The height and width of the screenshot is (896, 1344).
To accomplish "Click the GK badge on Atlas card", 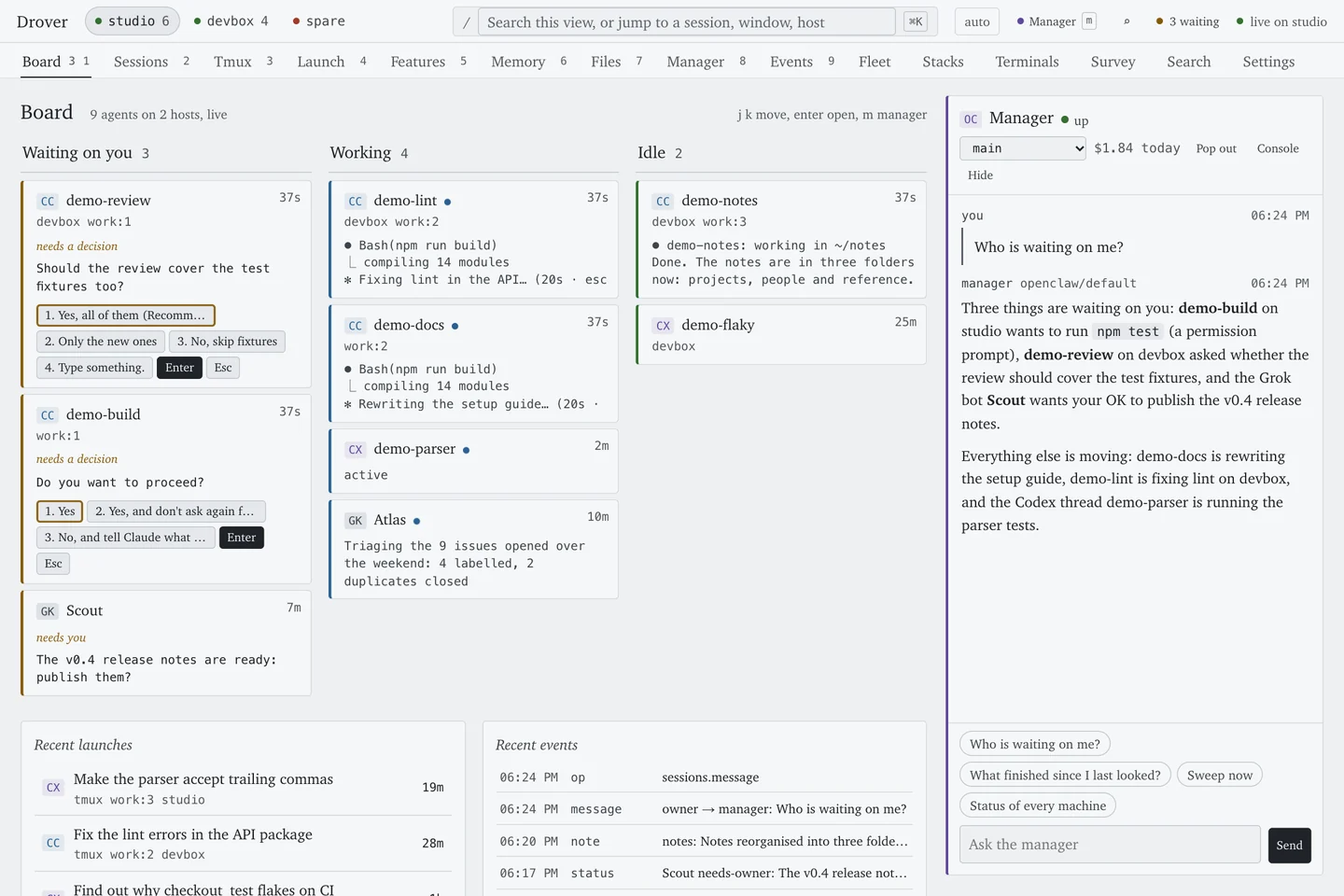I will click(x=356, y=521).
